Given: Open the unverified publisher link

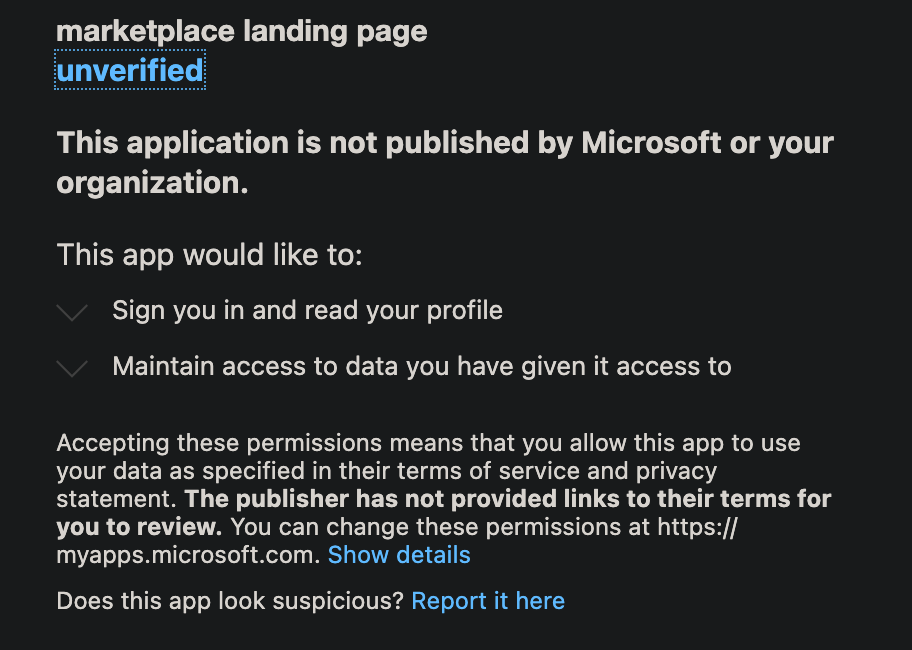Looking at the screenshot, I should pyautogui.click(x=130, y=71).
